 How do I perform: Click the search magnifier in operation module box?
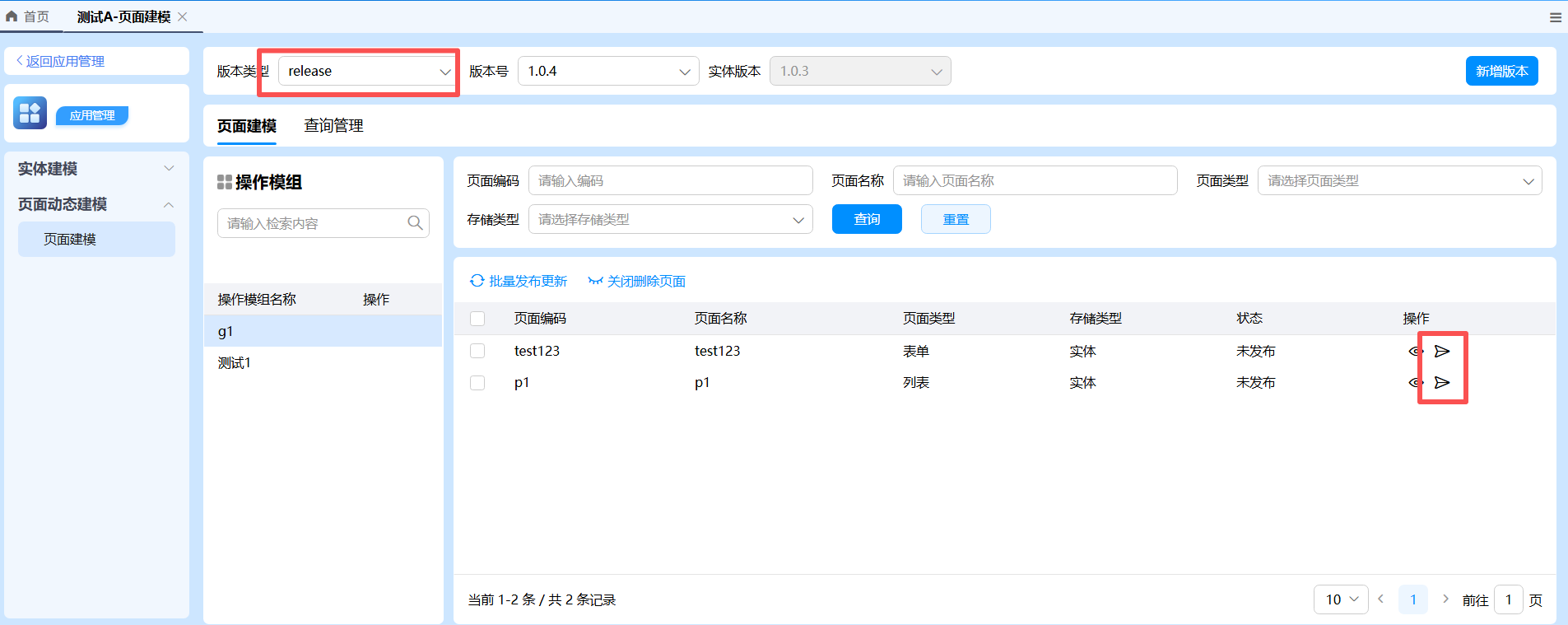[415, 223]
